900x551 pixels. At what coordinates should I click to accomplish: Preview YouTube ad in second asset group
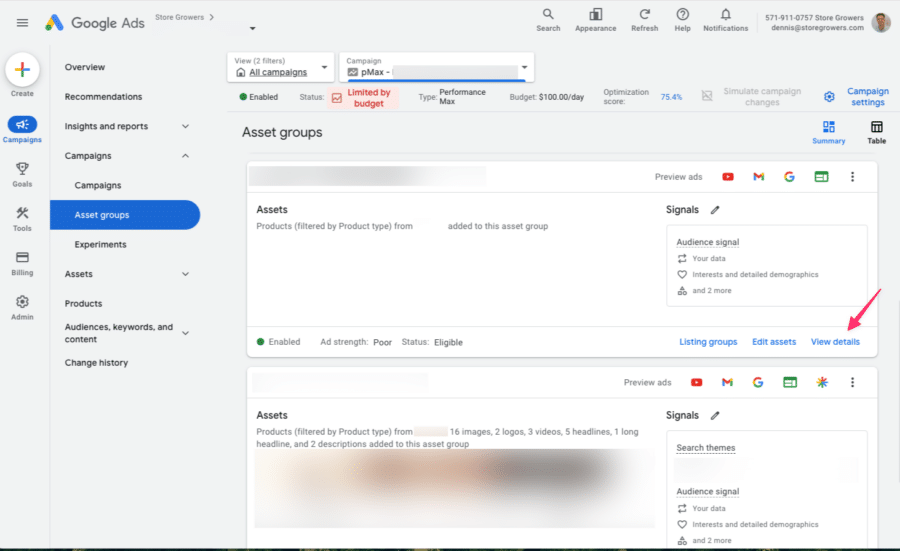(x=697, y=382)
